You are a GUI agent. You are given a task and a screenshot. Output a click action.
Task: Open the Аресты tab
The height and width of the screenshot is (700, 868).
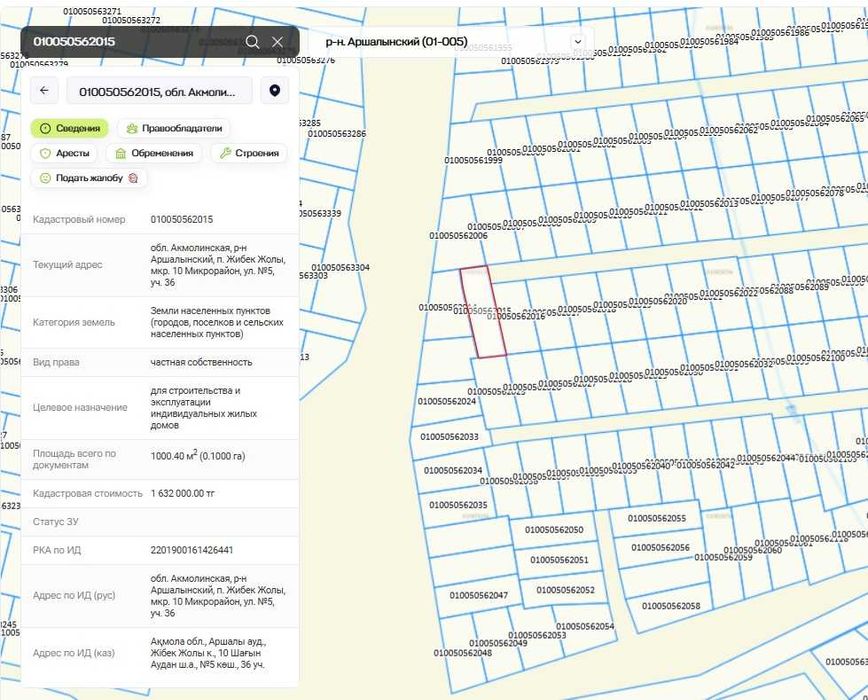tap(64, 153)
